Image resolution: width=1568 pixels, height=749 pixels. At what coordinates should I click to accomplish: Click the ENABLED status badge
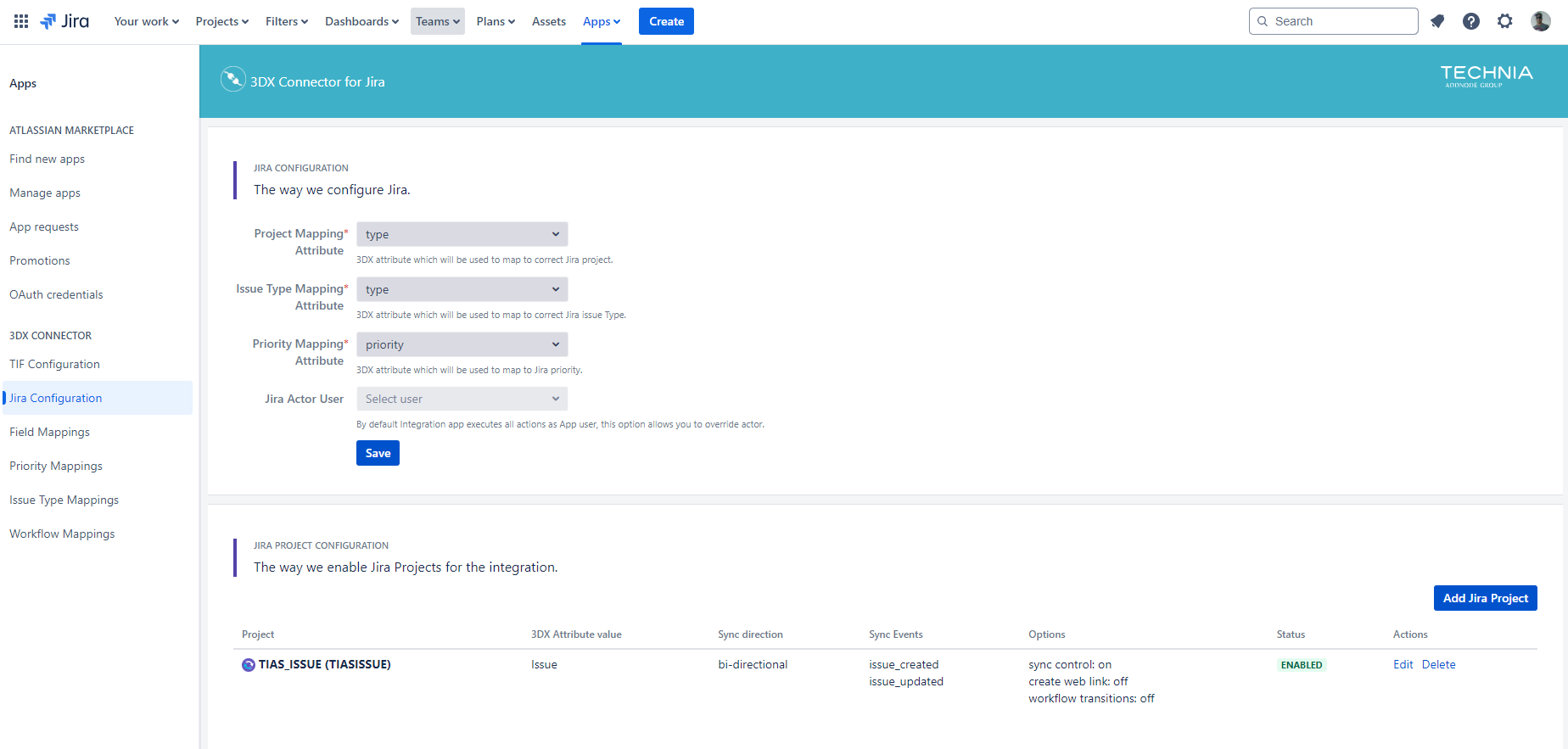pos(1302,665)
